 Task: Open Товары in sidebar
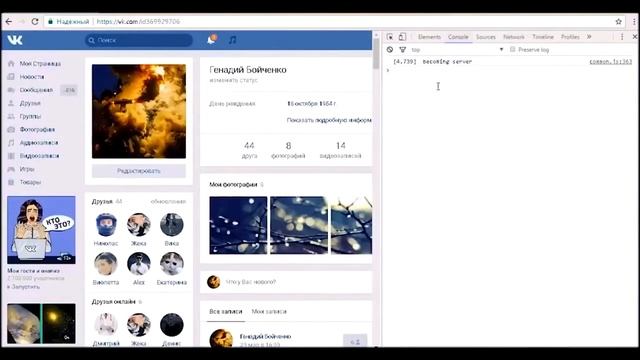pyautogui.click(x=30, y=182)
